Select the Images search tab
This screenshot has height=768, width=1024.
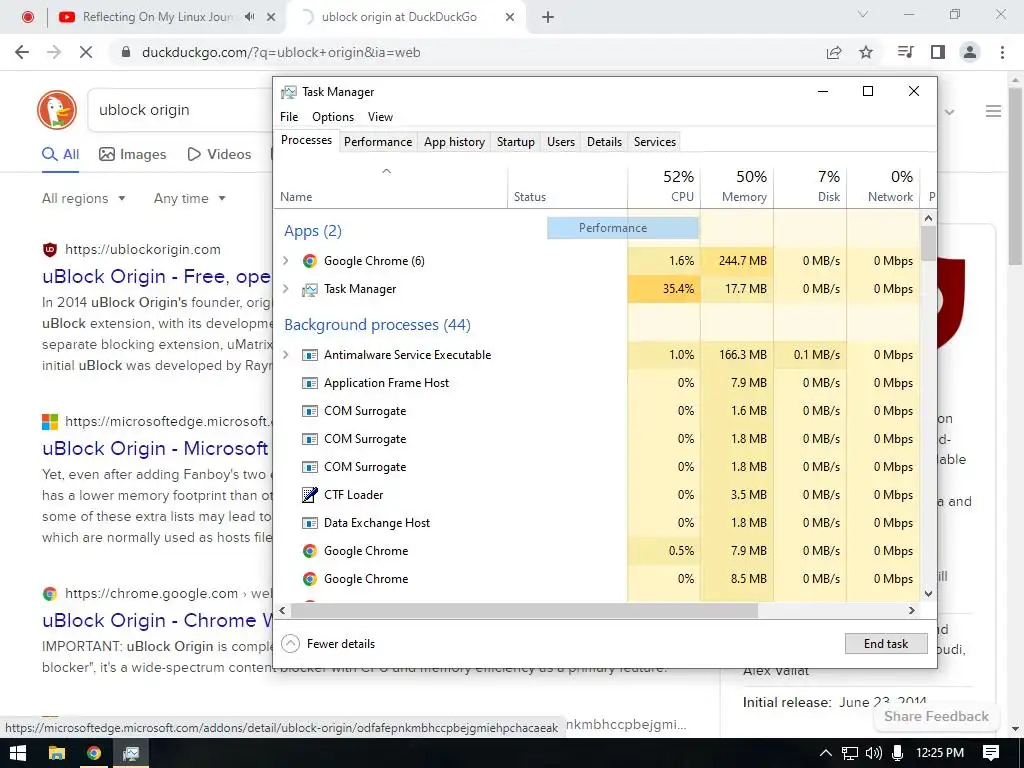pos(133,155)
